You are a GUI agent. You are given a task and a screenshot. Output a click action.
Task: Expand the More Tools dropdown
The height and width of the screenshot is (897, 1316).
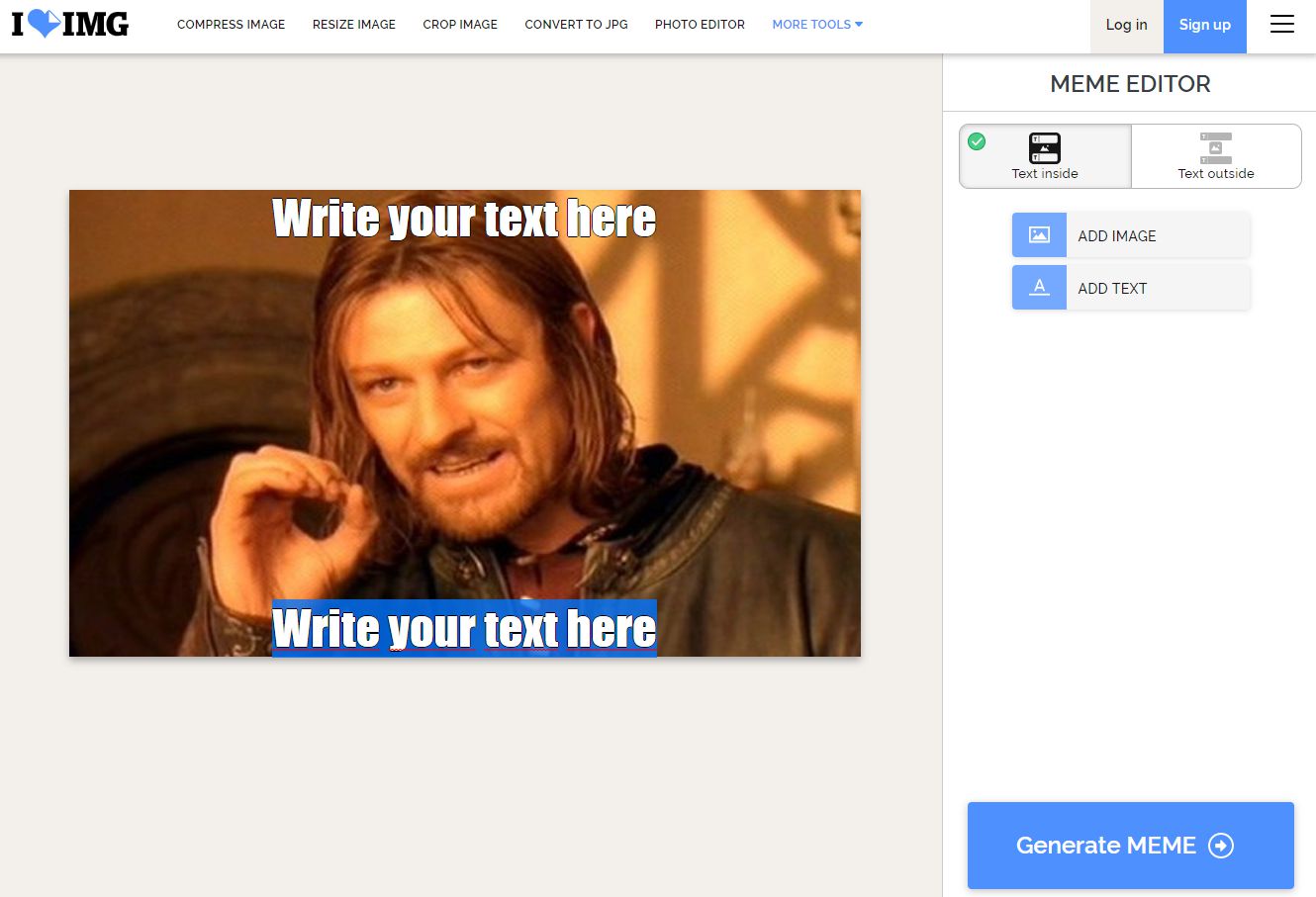click(x=817, y=25)
